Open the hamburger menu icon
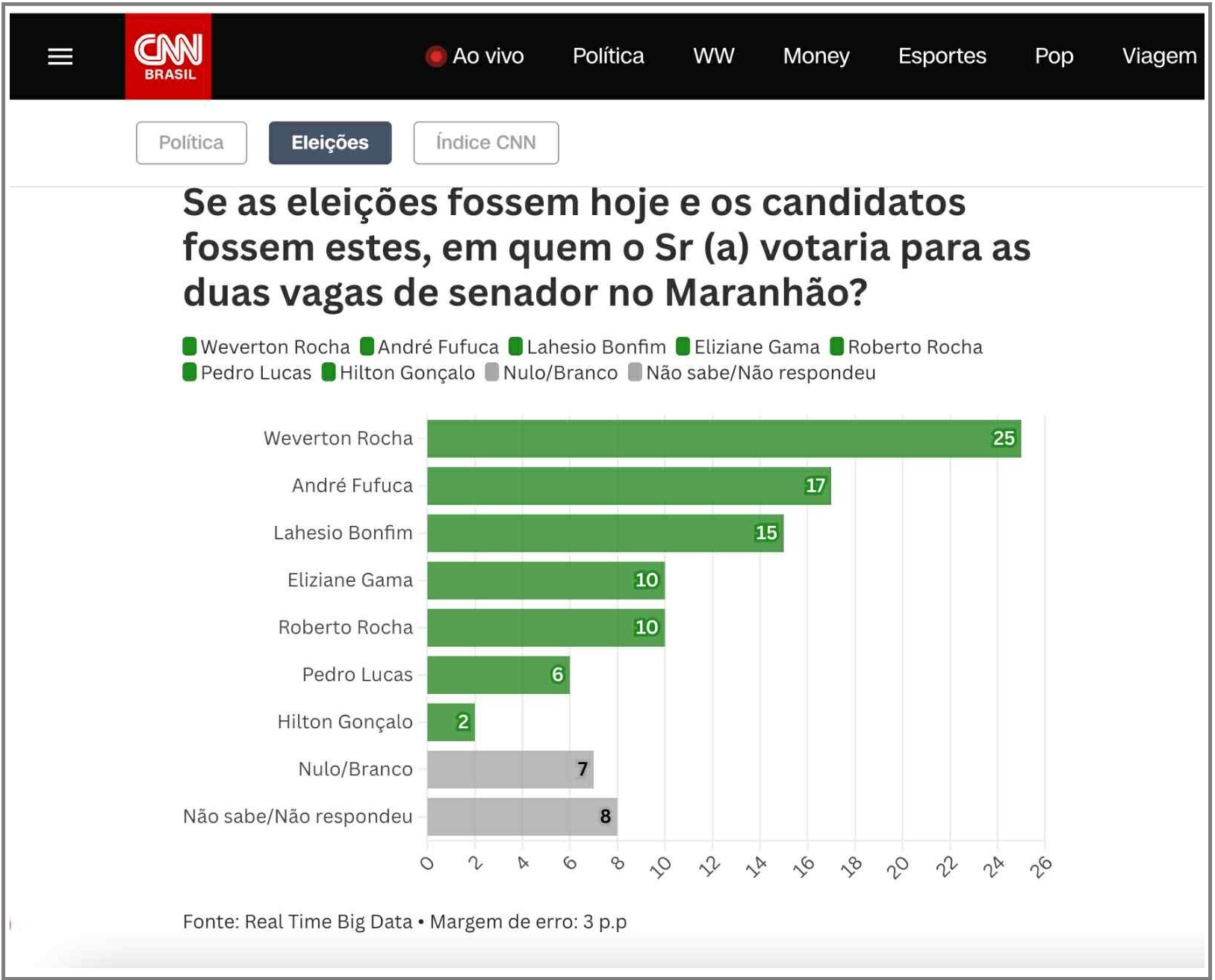The image size is (1215, 980). pos(60,57)
